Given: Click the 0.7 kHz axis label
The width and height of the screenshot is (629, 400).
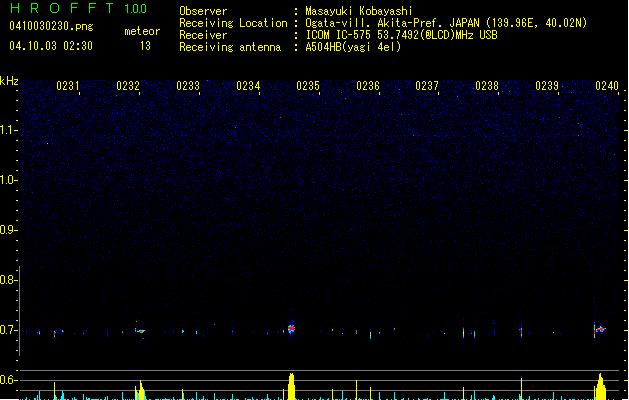Looking at the screenshot, I should click(8, 330).
